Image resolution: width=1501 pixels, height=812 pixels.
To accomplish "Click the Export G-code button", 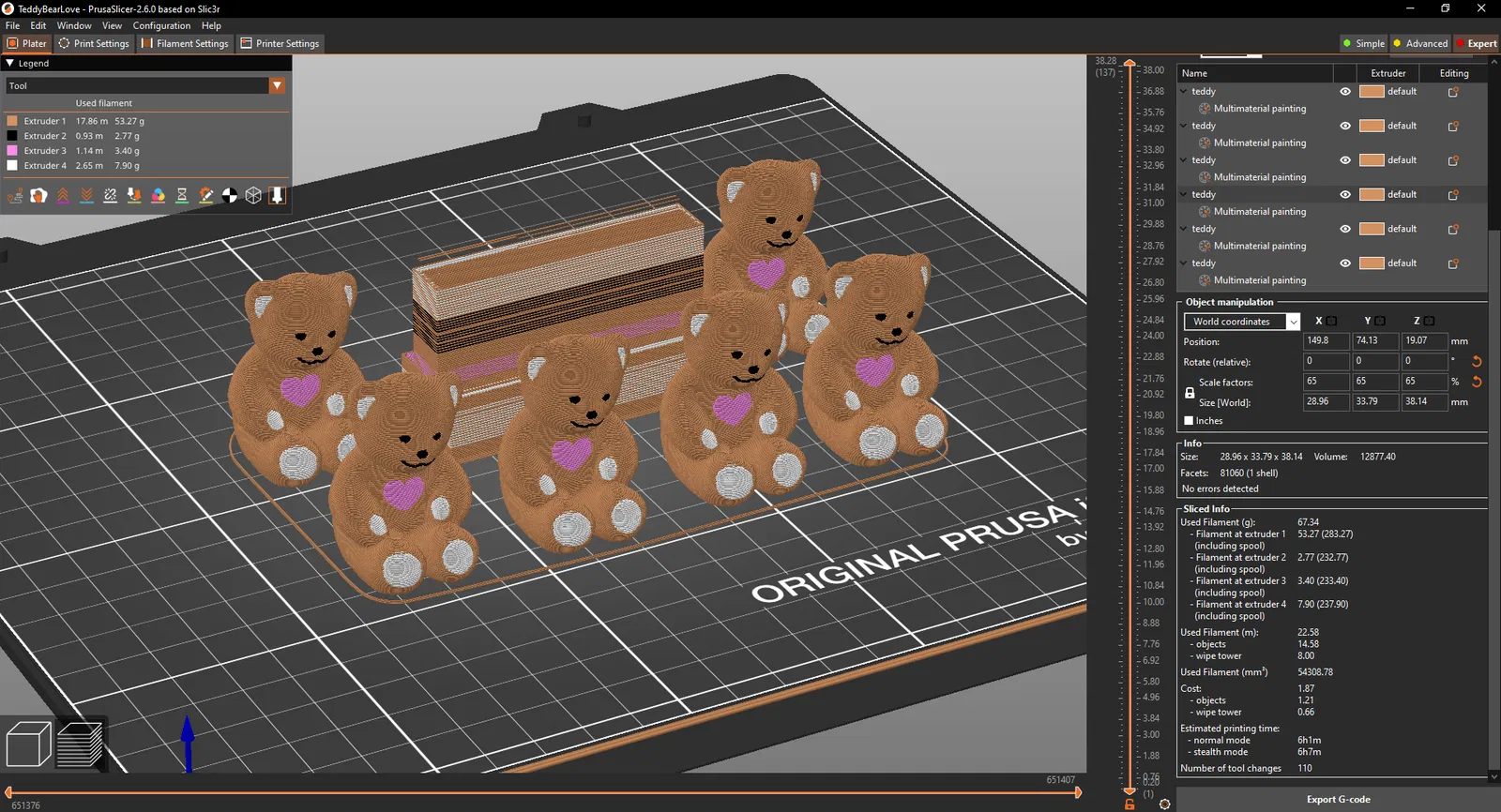I will pyautogui.click(x=1338, y=800).
